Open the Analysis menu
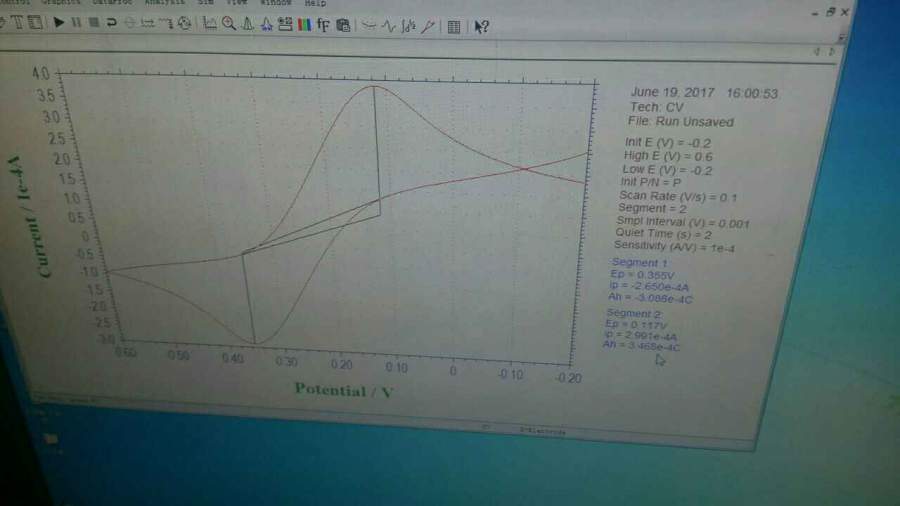 pos(164,2)
